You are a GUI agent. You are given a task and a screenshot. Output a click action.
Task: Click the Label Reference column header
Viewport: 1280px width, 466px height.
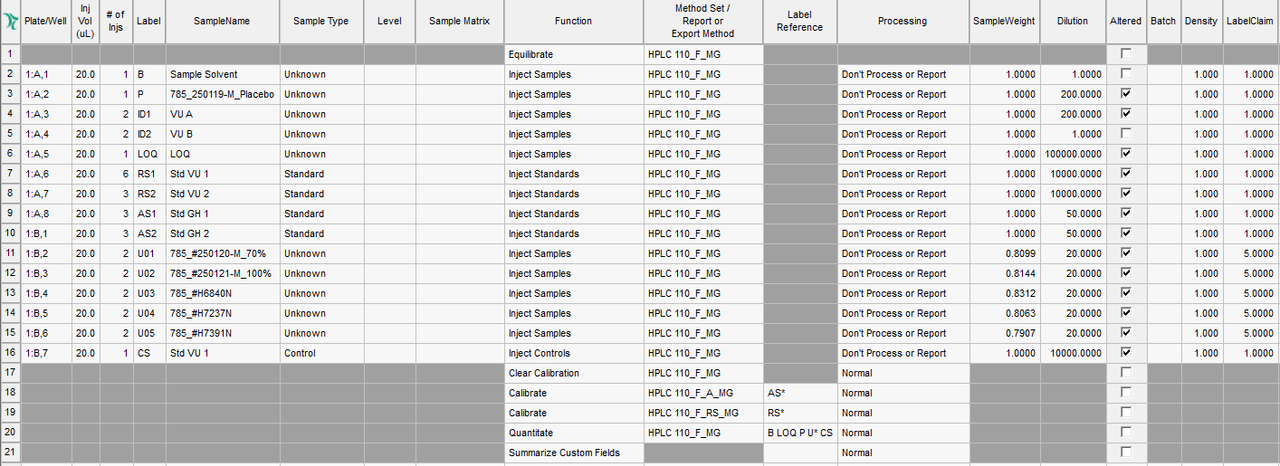point(800,21)
